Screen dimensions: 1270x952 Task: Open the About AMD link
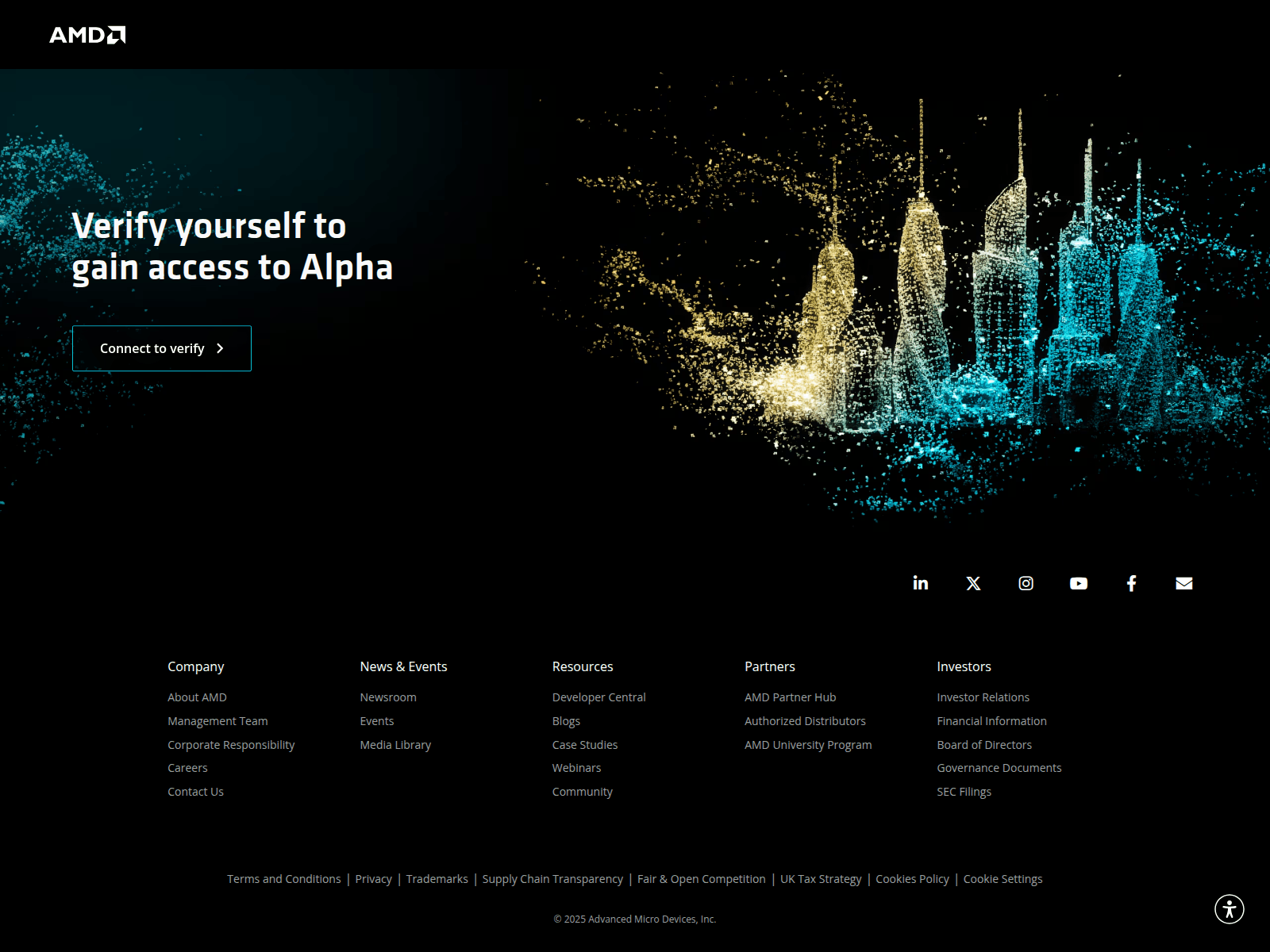tap(197, 697)
